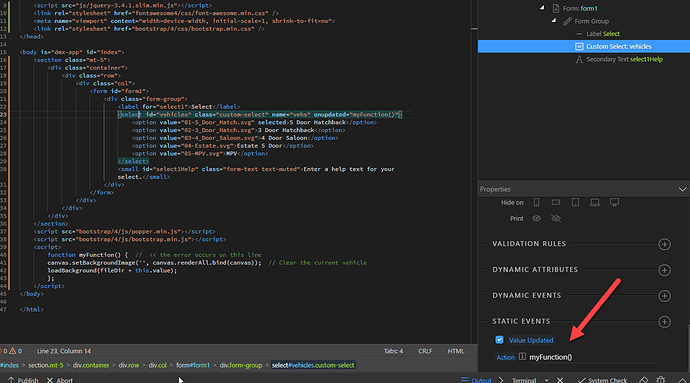Screen dimensions: 690x383
Task: Open the Terminal dropdown arrow
Action: point(547,380)
